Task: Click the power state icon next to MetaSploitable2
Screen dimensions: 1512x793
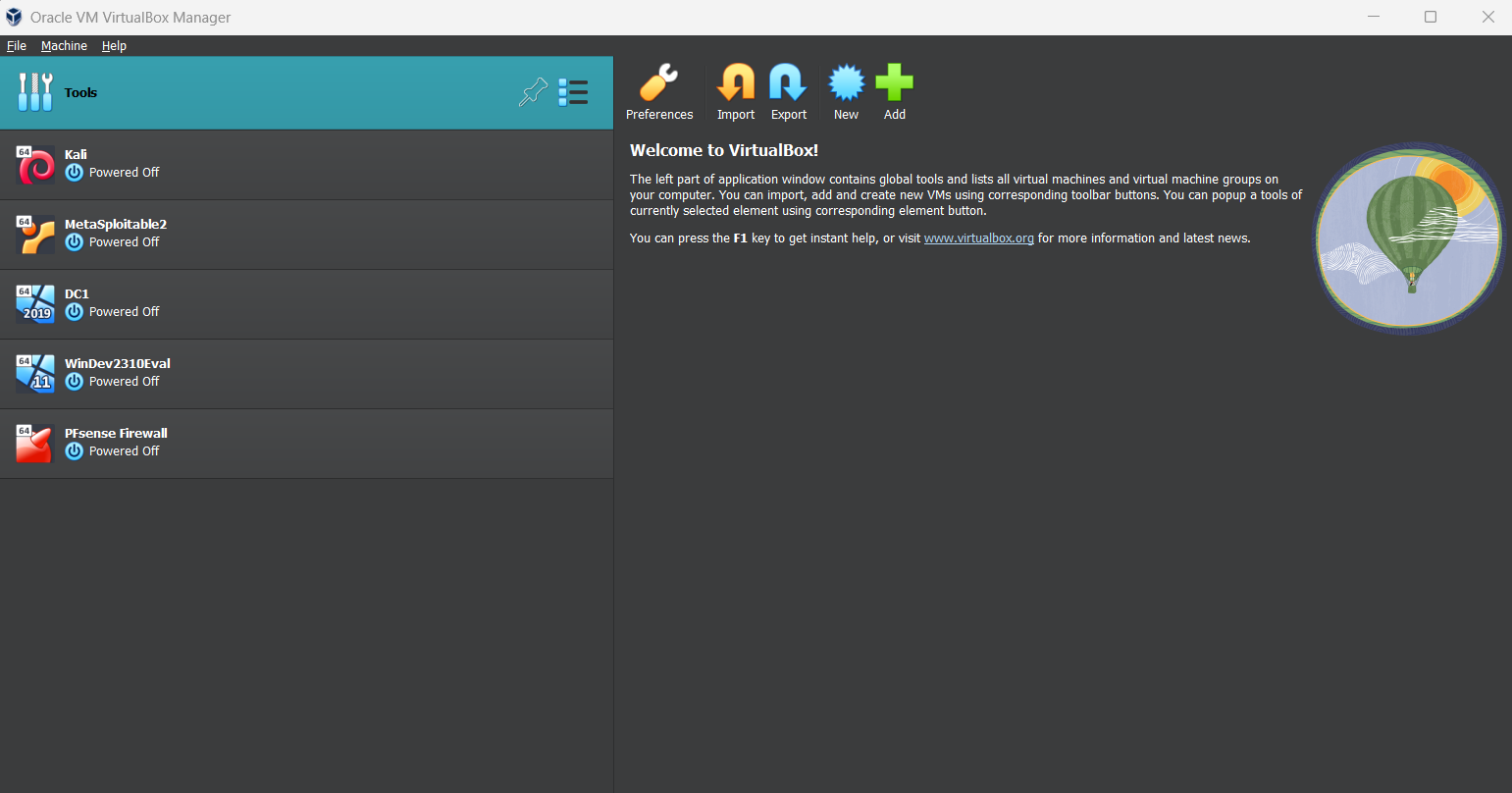Action: pos(75,241)
